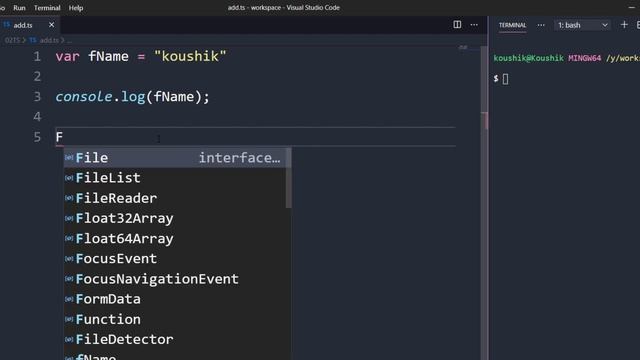
Task: Open the Help menu
Action: 76,8
